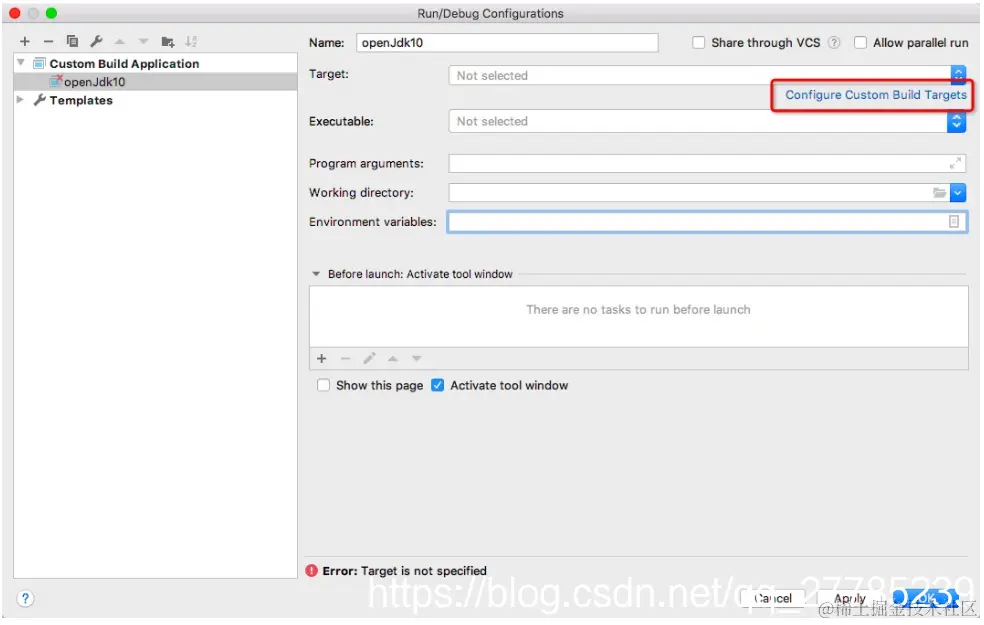Move configuration down arrow in left toolbar
984x625 pixels.
(144, 41)
